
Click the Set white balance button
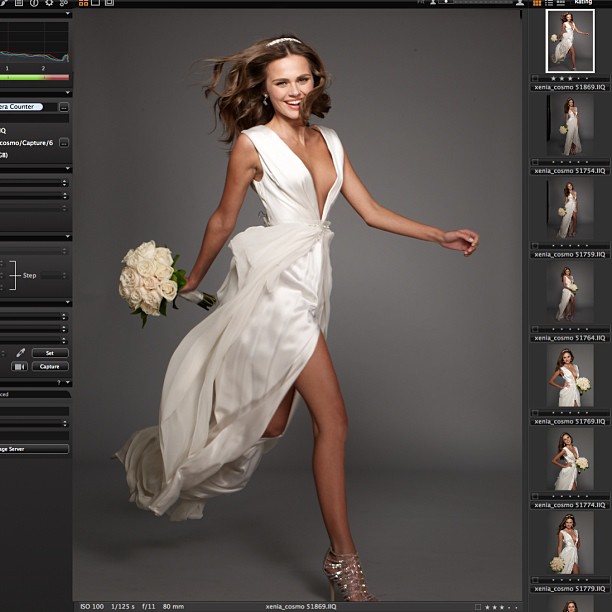[50, 353]
